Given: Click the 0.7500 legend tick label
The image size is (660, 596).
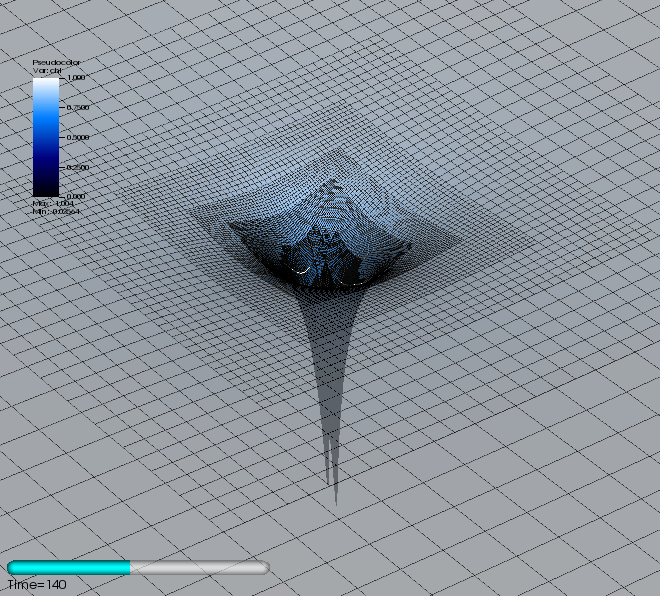Looking at the screenshot, I should (x=78, y=107).
